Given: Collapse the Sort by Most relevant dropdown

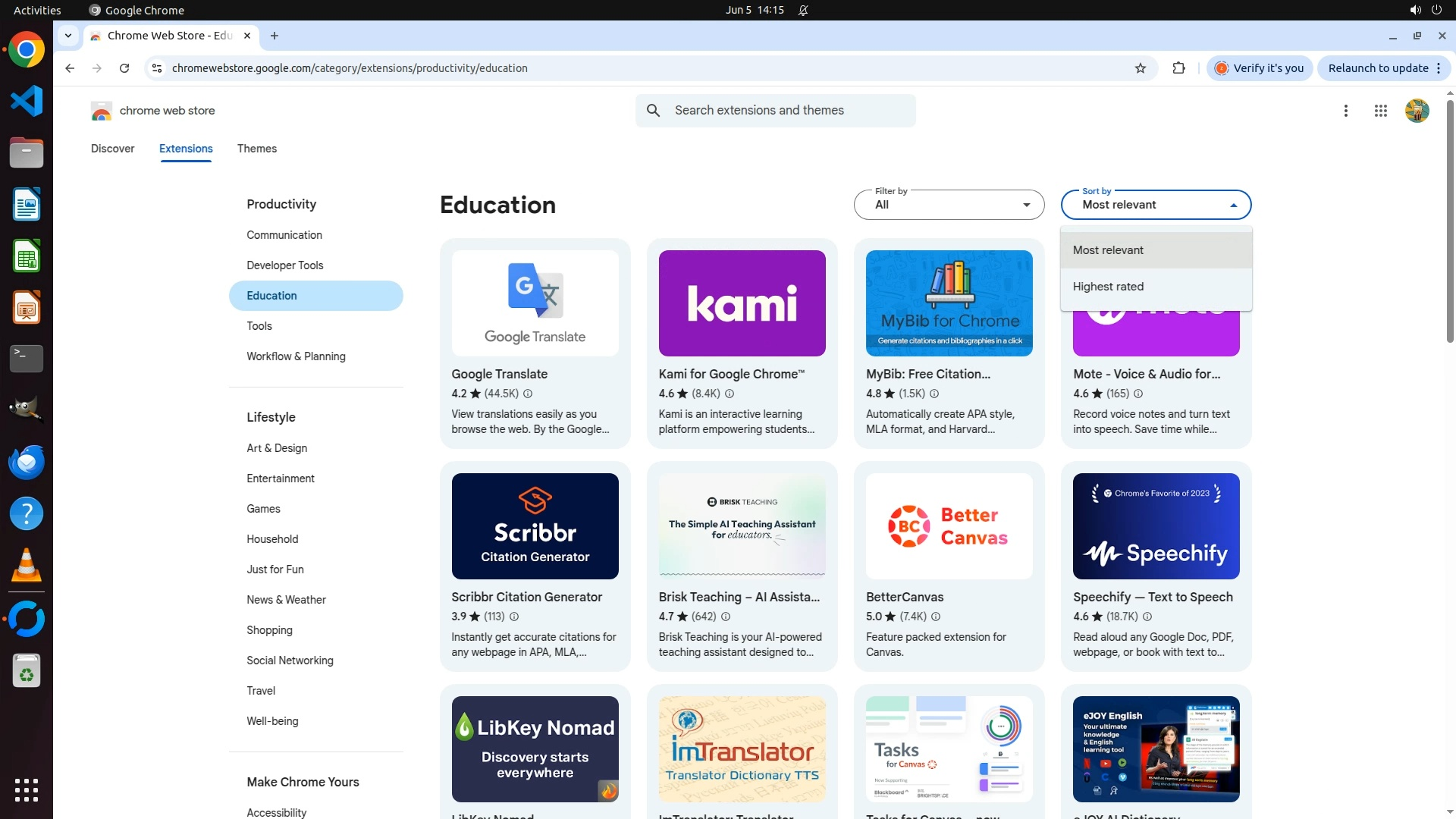Looking at the screenshot, I should coord(1156,205).
